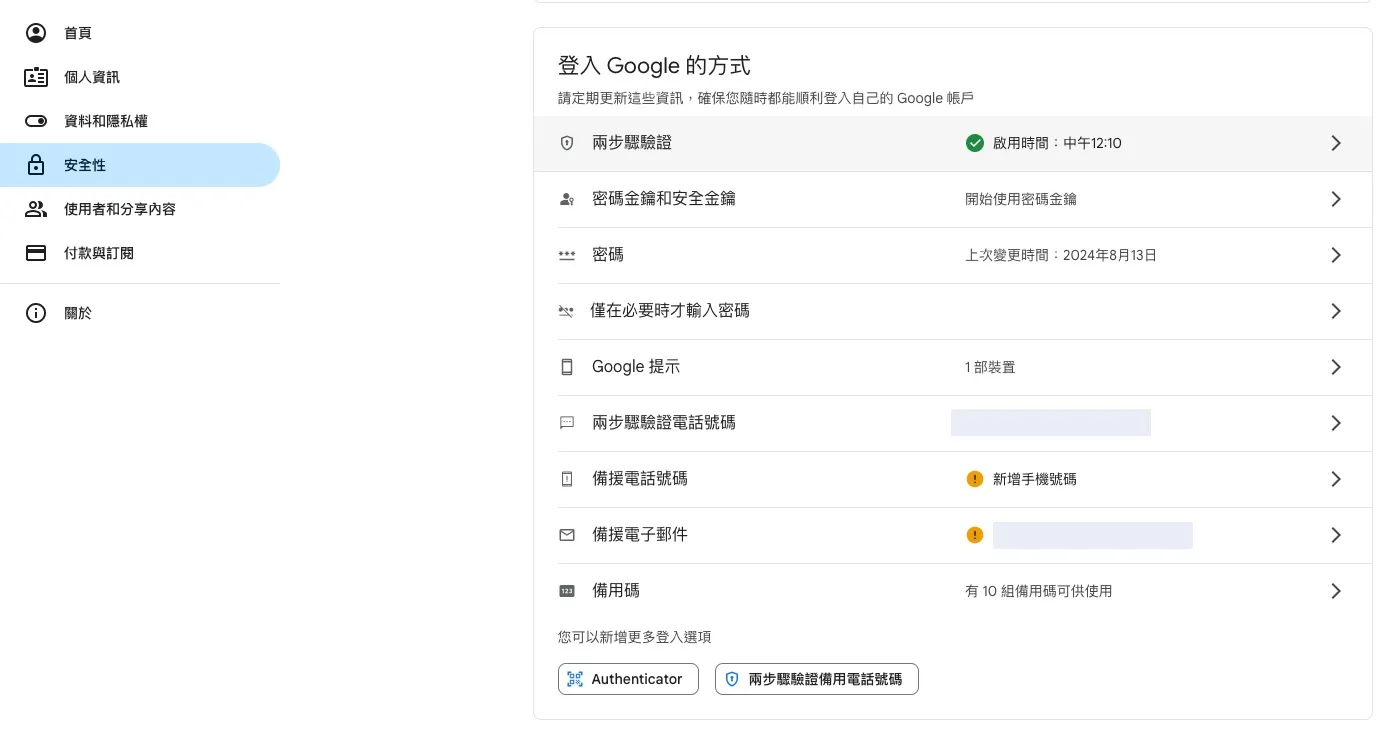Viewport: 1390px width, 730px height.
Task: Open the 密碼金鑰和安全金鑰 setting label
Action: click(664, 199)
